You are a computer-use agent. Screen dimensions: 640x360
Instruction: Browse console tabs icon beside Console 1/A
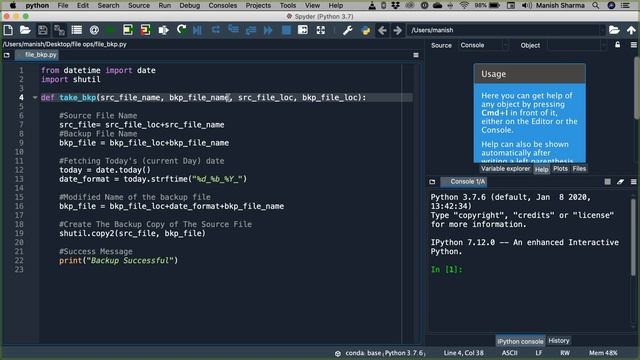[x=432, y=182]
